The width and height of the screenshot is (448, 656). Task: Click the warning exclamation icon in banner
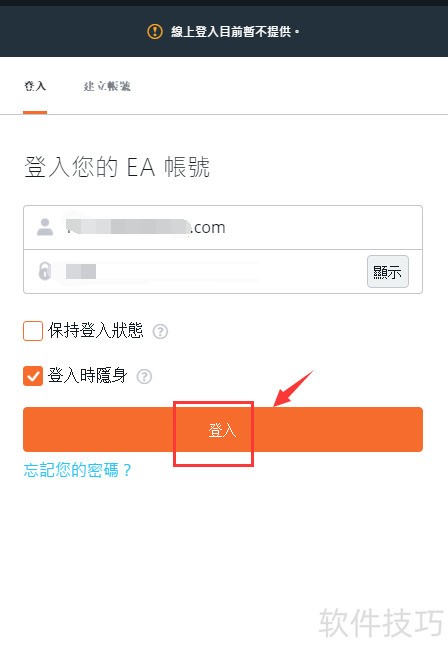(155, 31)
